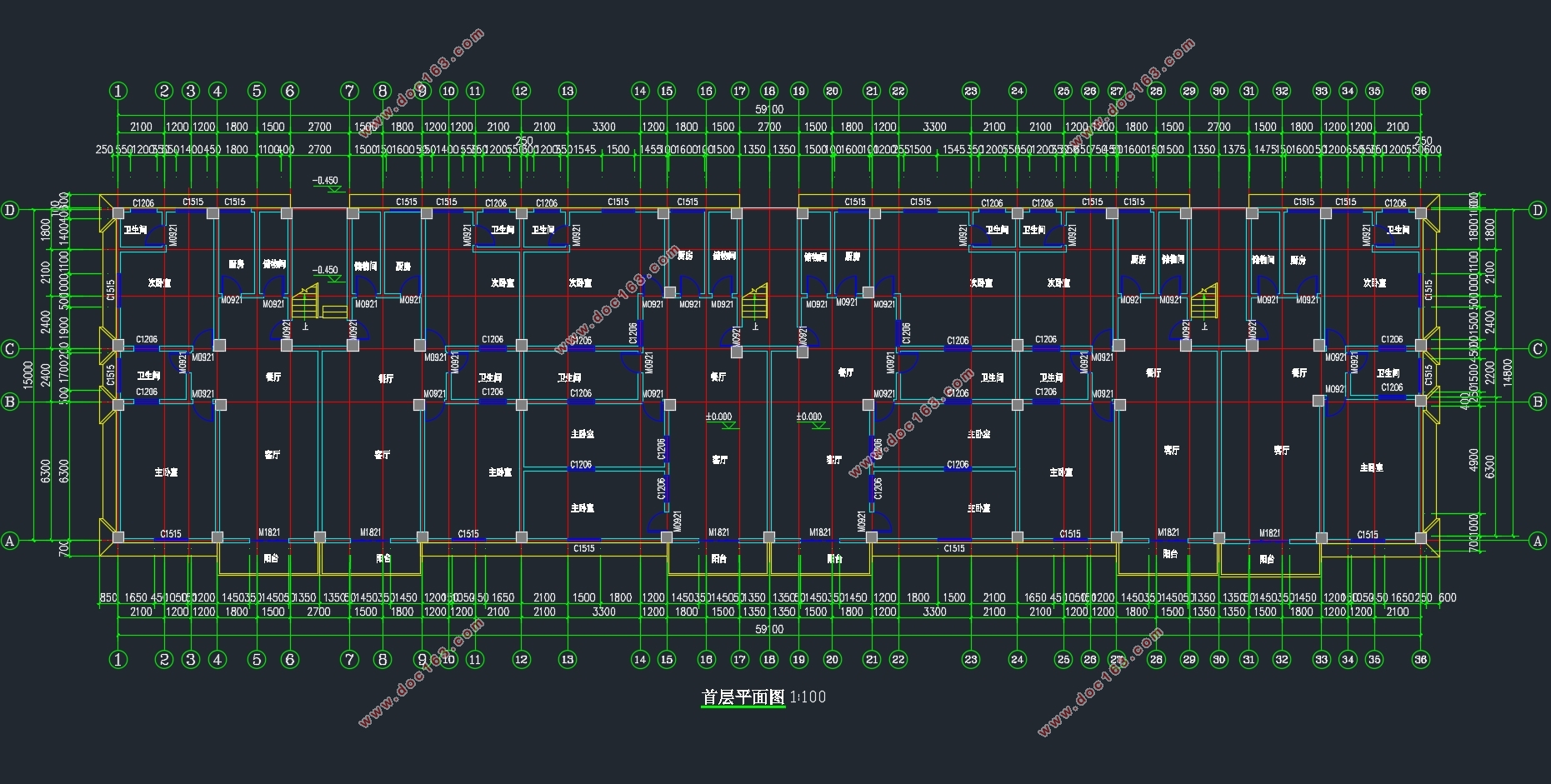Click axis bubble D on left side

(x=10, y=210)
